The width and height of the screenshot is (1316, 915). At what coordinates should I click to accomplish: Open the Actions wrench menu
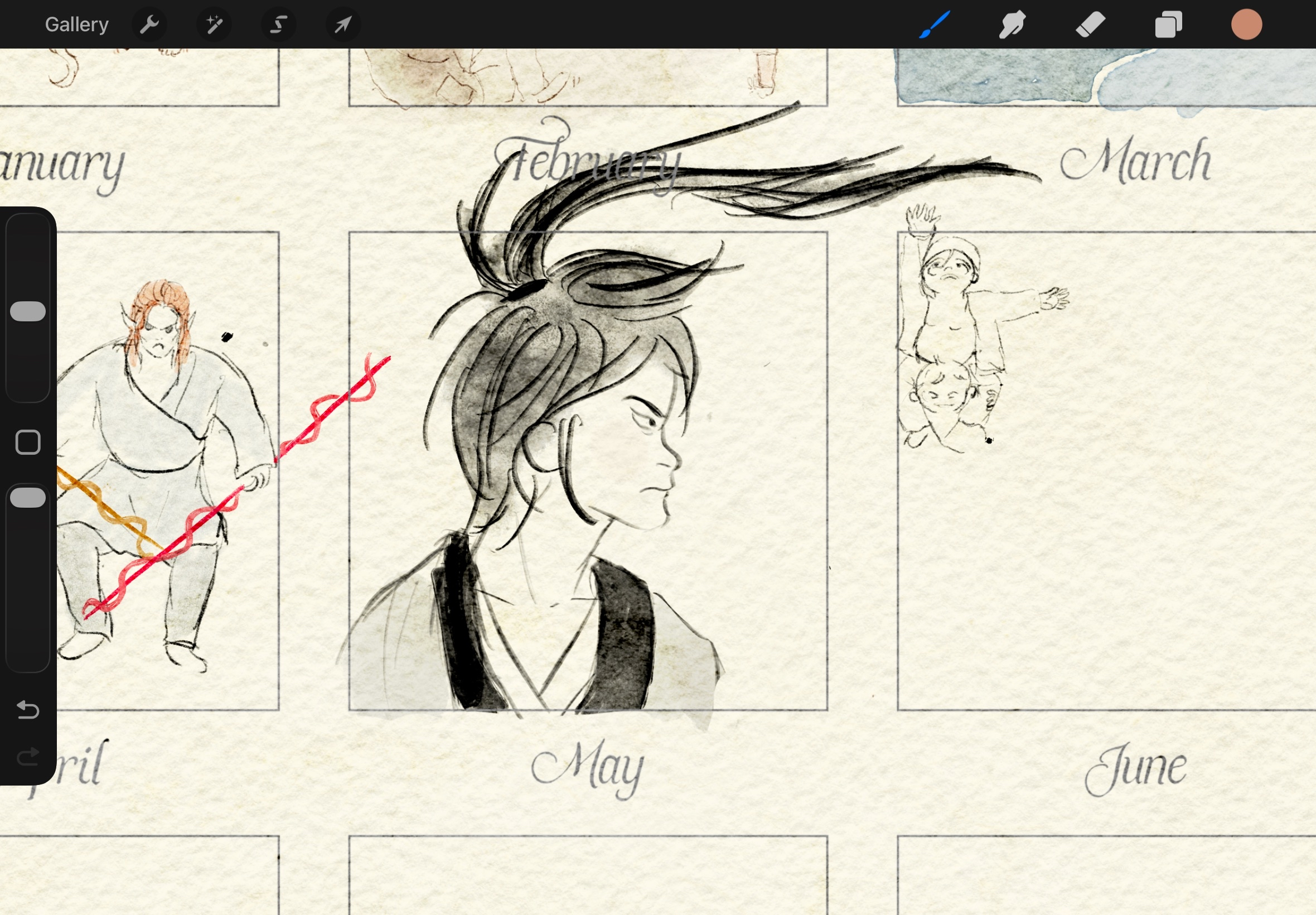[149, 25]
